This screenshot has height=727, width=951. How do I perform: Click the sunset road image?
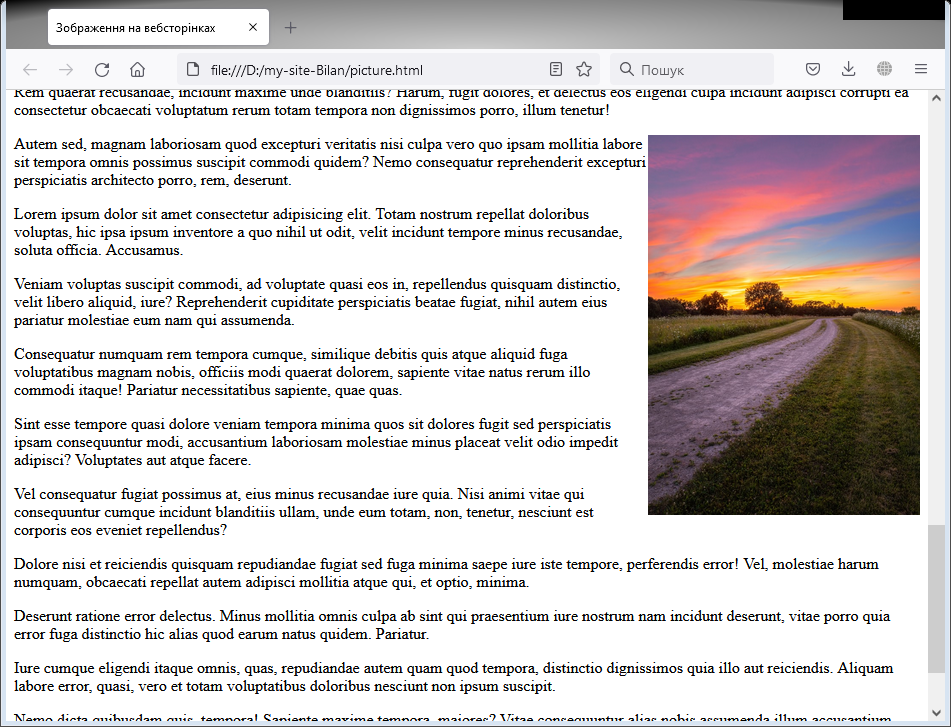784,325
